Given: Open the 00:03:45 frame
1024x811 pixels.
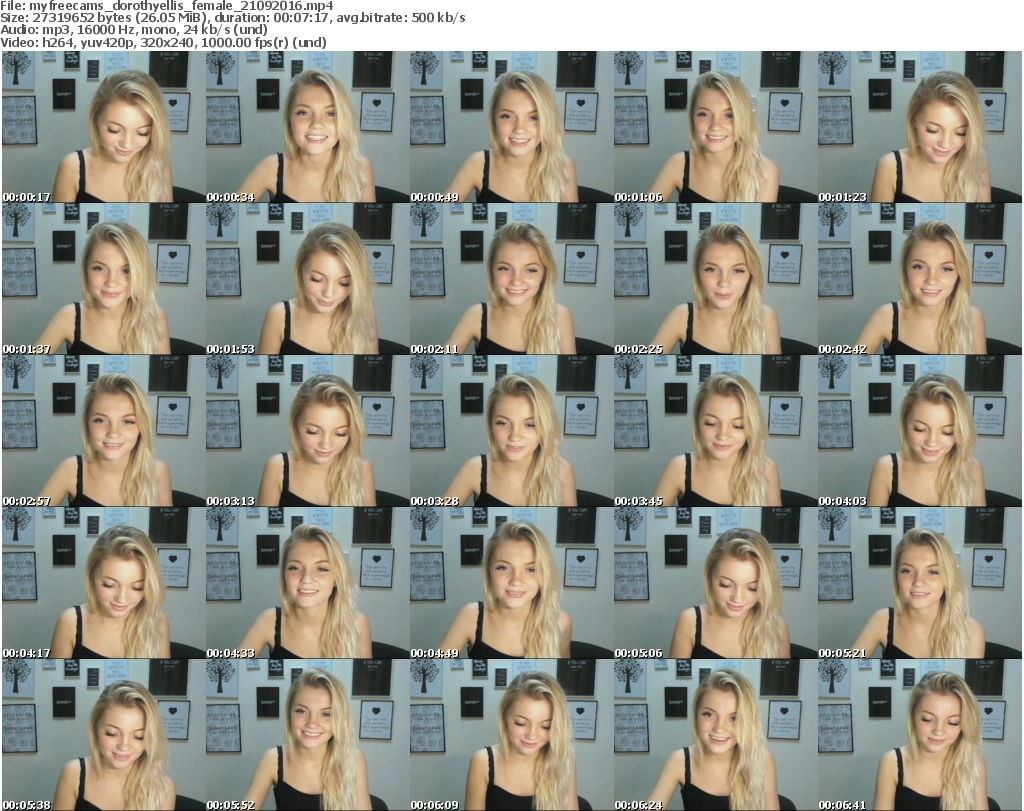Looking at the screenshot, I should click(x=715, y=431).
